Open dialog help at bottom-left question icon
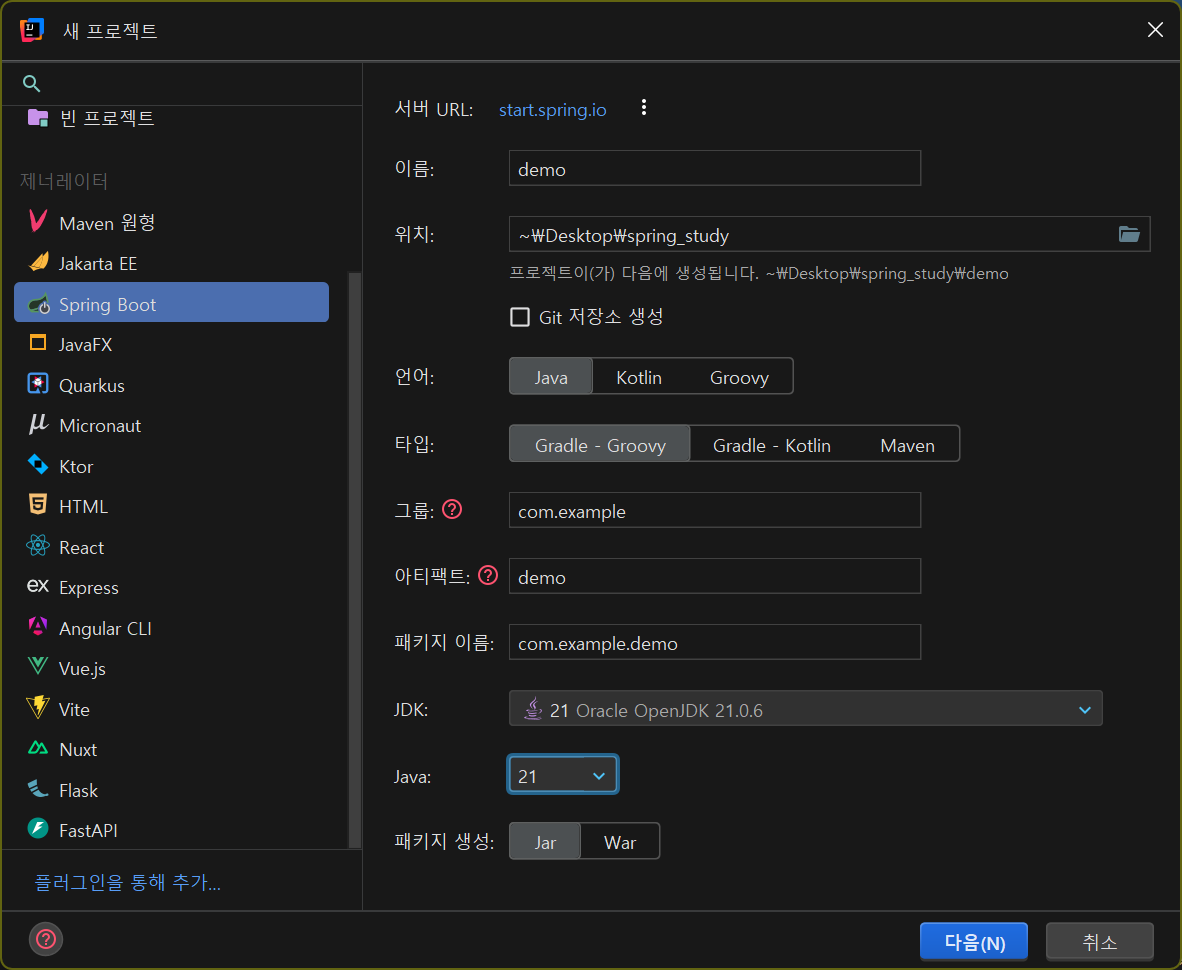Image resolution: width=1182 pixels, height=970 pixels. [x=46, y=939]
